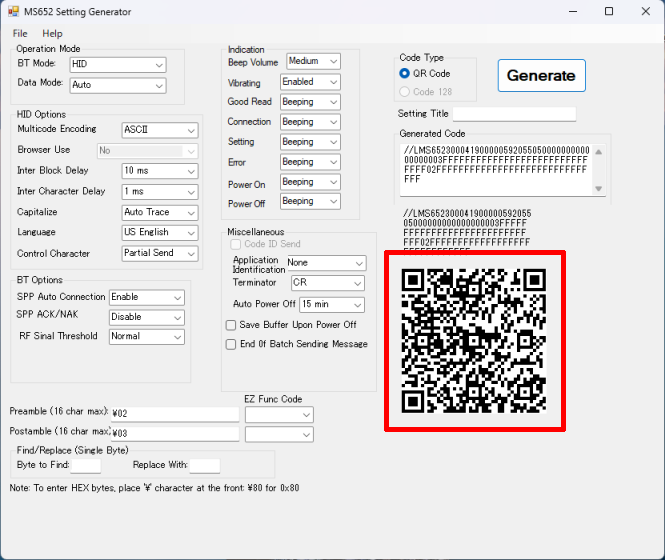This screenshot has height=560, width=665.
Task: Expand the BT Mode dropdown
Action: coord(117,64)
